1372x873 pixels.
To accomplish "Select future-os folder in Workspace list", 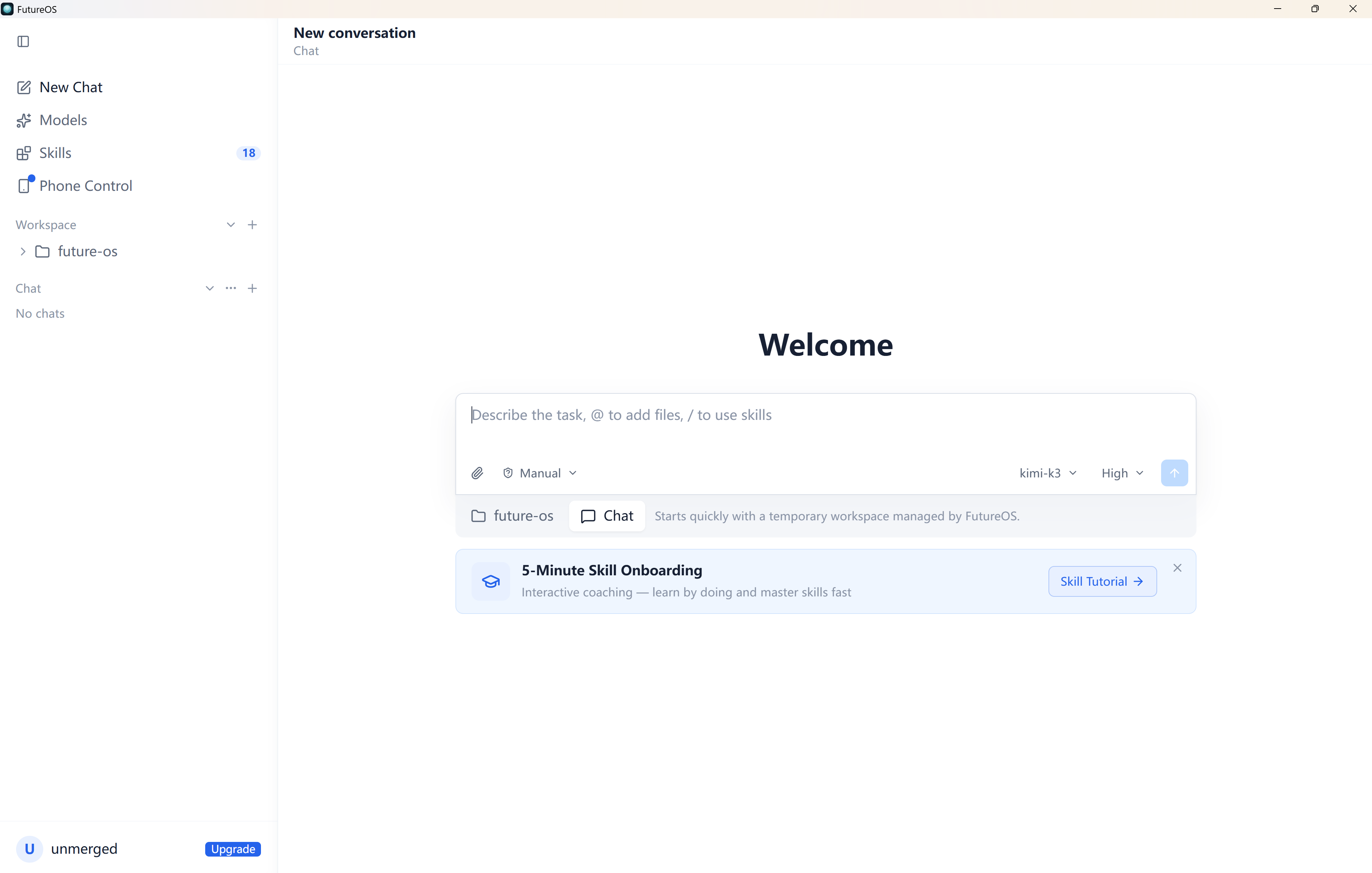I will [x=87, y=252].
